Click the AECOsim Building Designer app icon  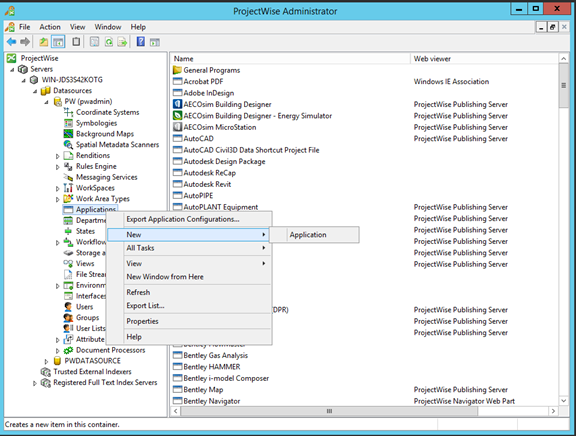coord(177,104)
